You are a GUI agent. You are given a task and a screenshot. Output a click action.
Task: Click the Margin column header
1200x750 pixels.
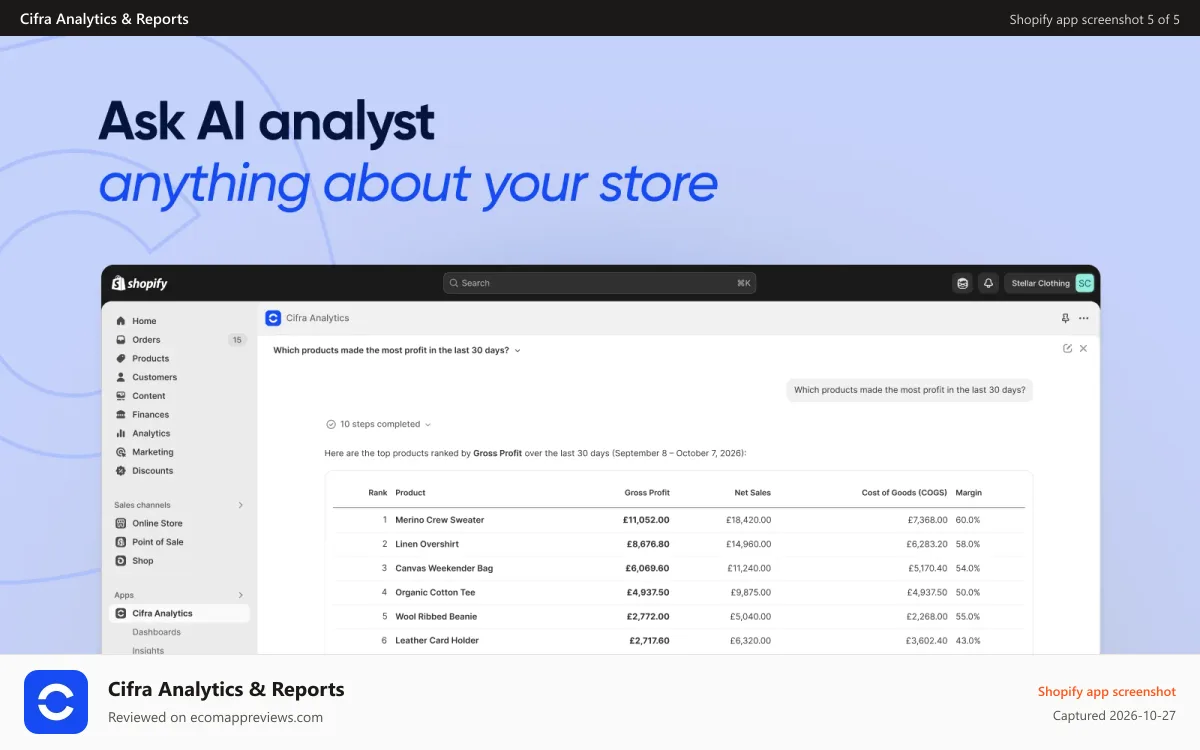[968, 492]
